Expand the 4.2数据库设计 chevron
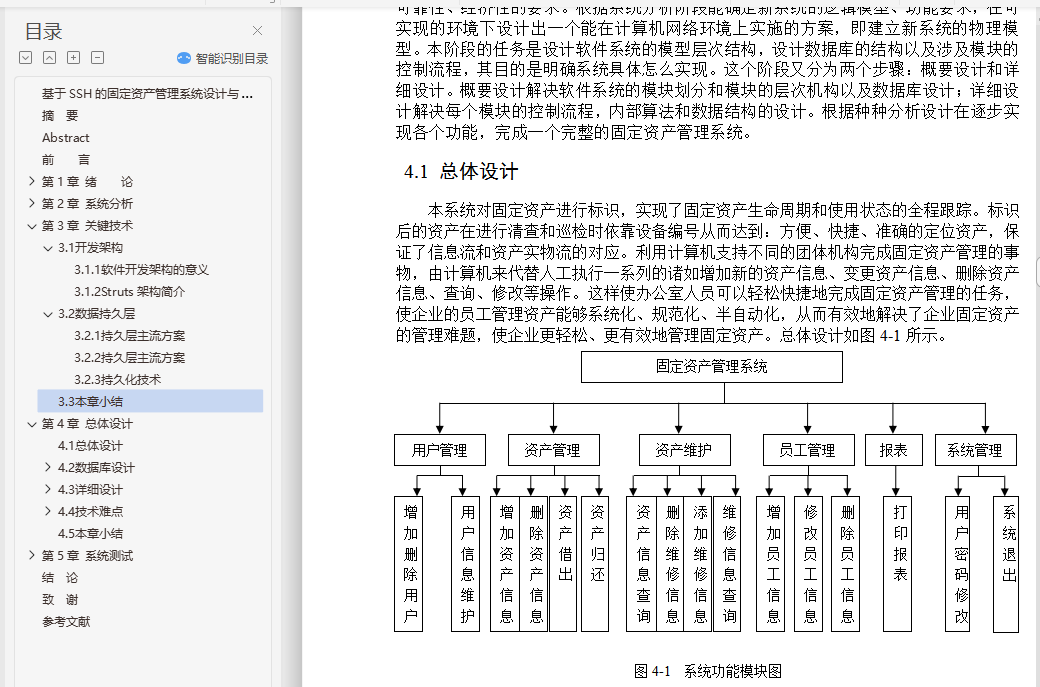 point(48,467)
